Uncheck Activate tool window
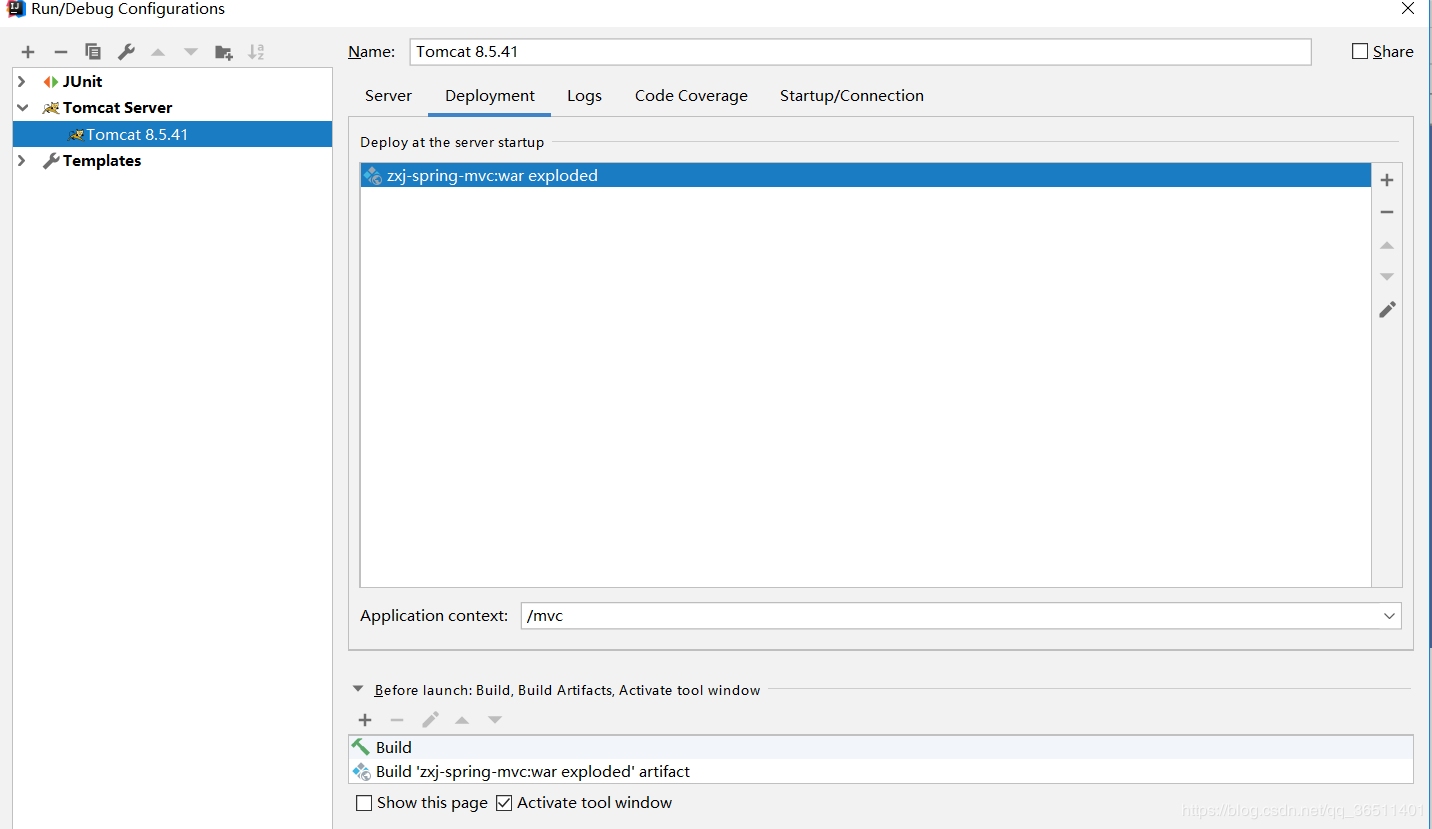Screen dimensions: 1432x829 tap(504, 803)
